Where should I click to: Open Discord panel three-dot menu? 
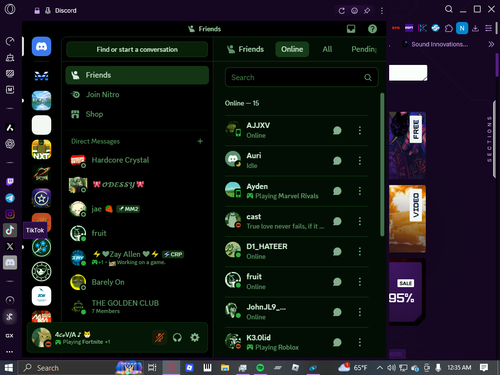coord(382,11)
